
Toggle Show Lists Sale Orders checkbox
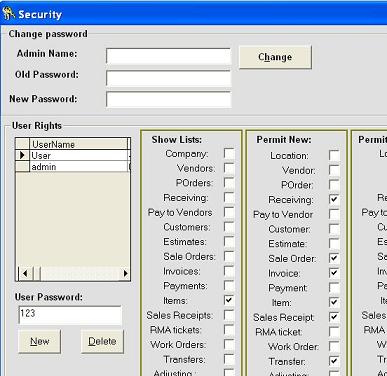point(229,256)
